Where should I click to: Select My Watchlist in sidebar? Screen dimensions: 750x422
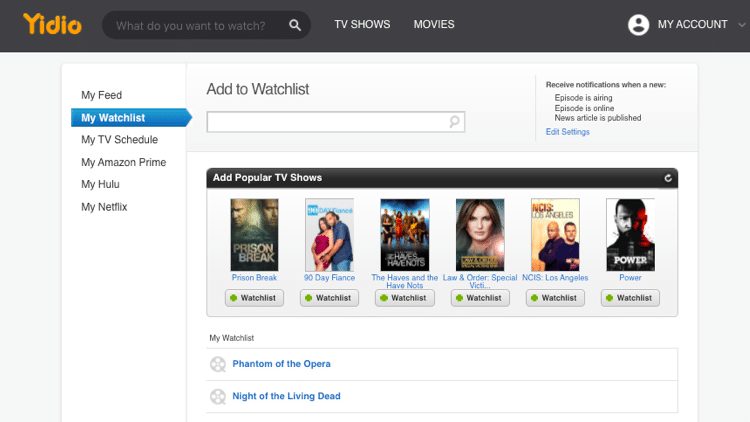pos(131,118)
